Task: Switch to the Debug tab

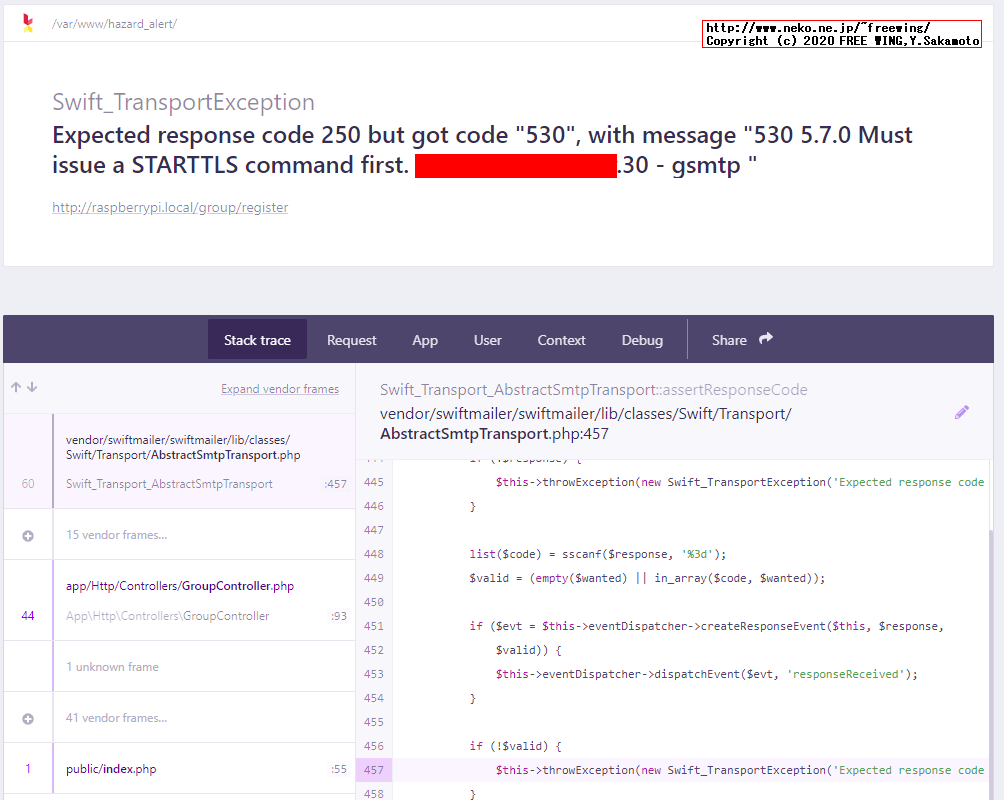Action: 642,340
